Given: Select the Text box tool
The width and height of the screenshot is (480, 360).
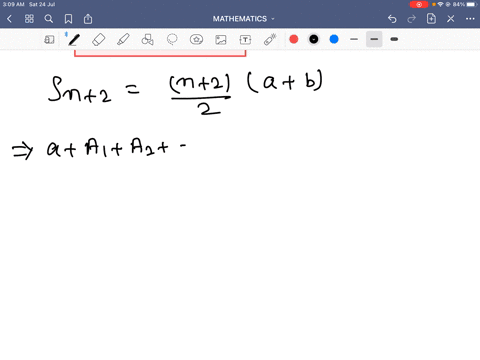Looking at the screenshot, I should (245, 40).
